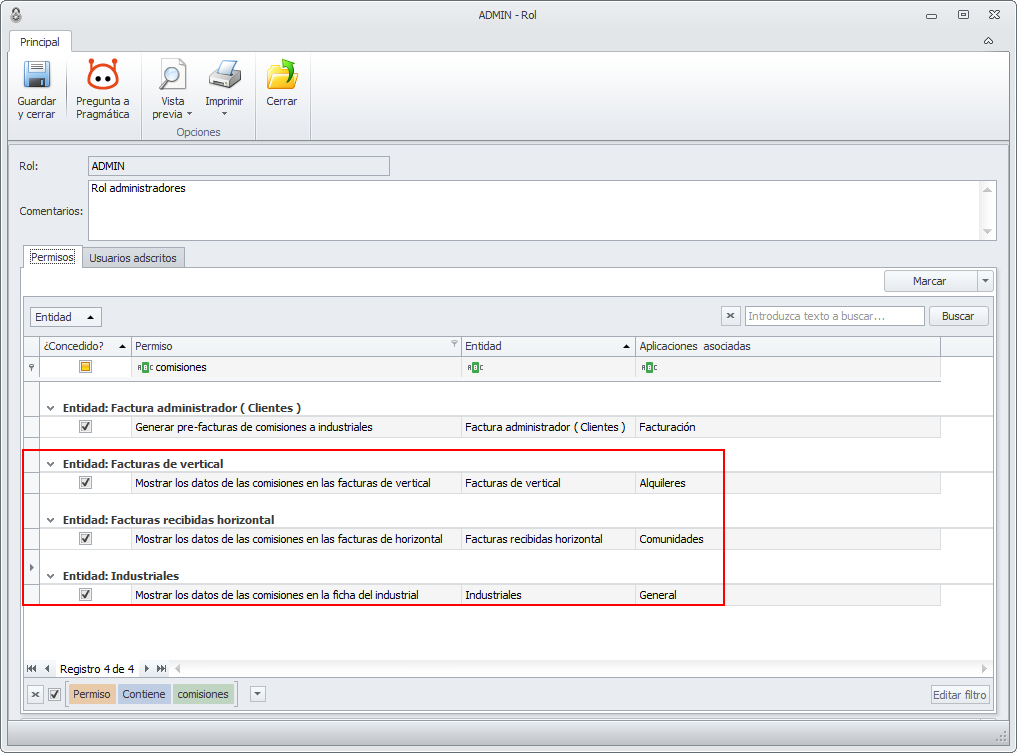
Task: Click the Guardar y cerrar save icon
Action: (x=37, y=75)
